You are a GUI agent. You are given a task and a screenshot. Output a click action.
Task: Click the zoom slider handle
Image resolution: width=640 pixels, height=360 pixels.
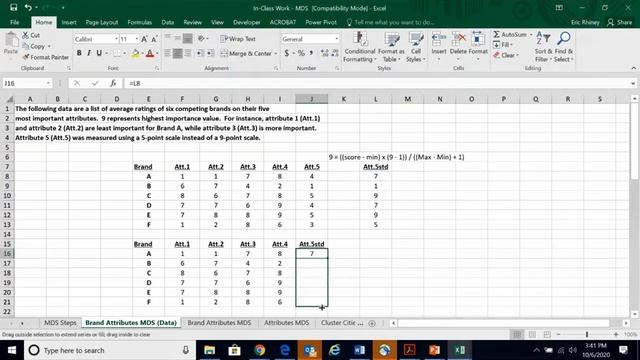click(587, 334)
